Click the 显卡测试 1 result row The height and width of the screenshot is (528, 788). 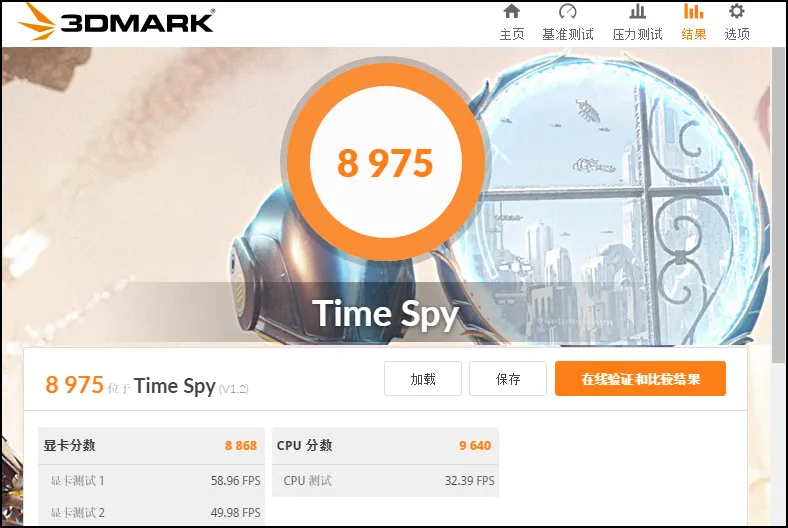tap(151, 481)
